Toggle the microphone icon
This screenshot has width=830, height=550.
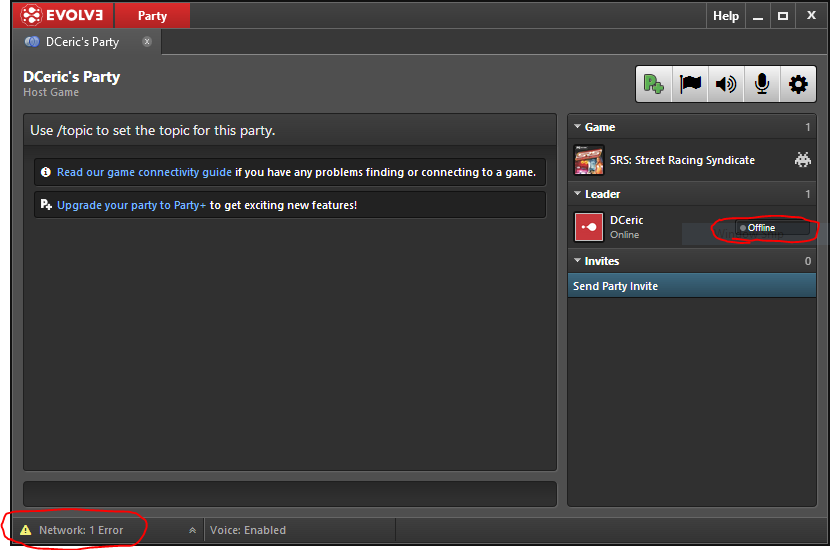coord(762,84)
